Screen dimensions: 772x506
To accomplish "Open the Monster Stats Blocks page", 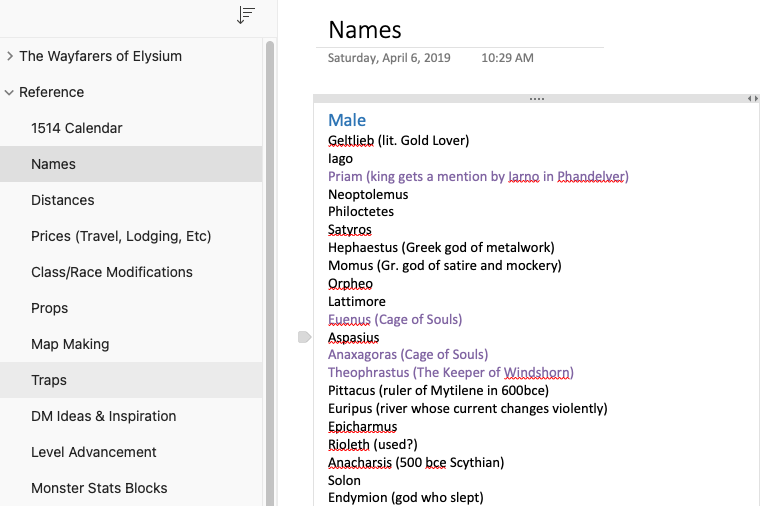I will (99, 488).
